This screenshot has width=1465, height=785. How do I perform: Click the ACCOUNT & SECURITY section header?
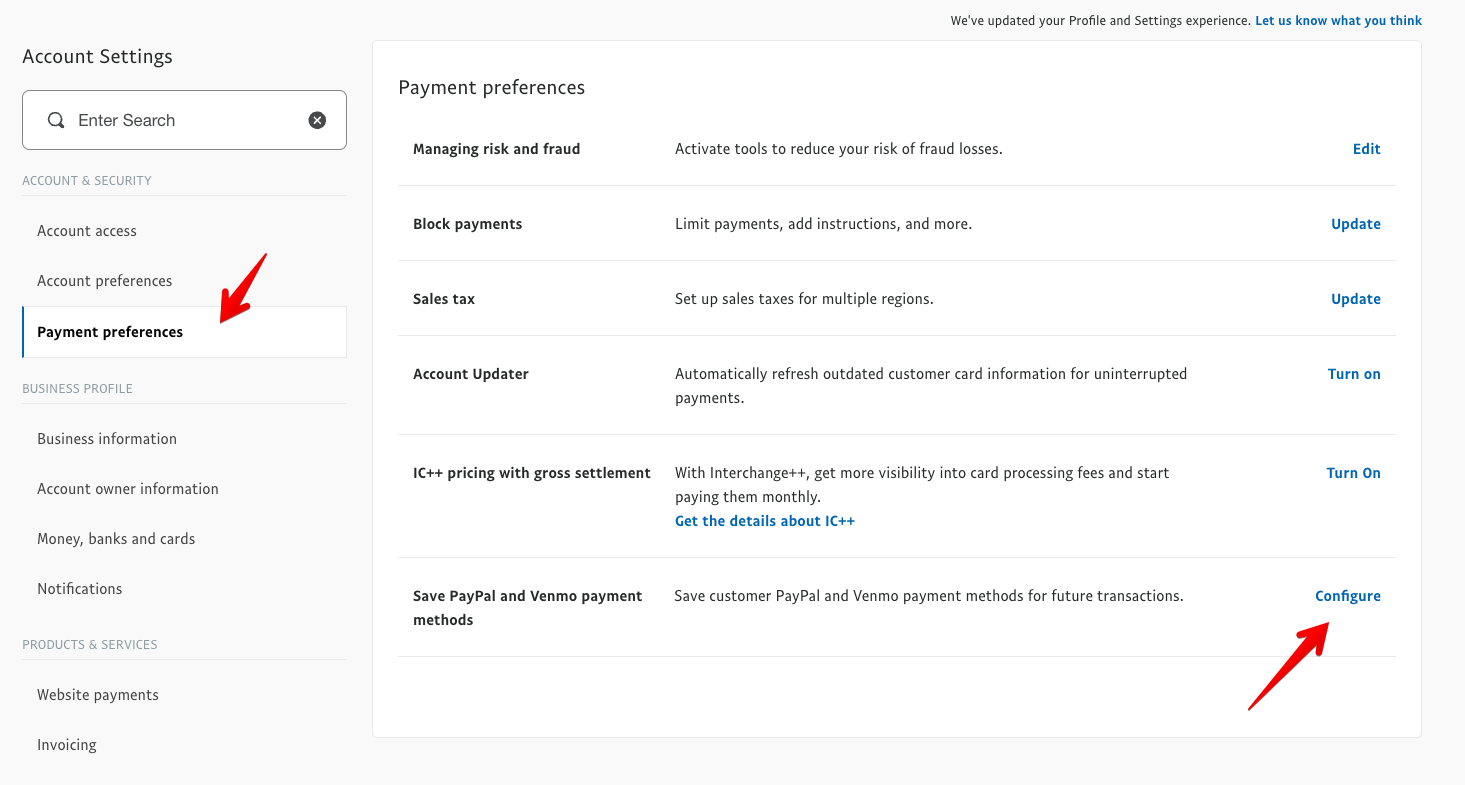(x=87, y=181)
